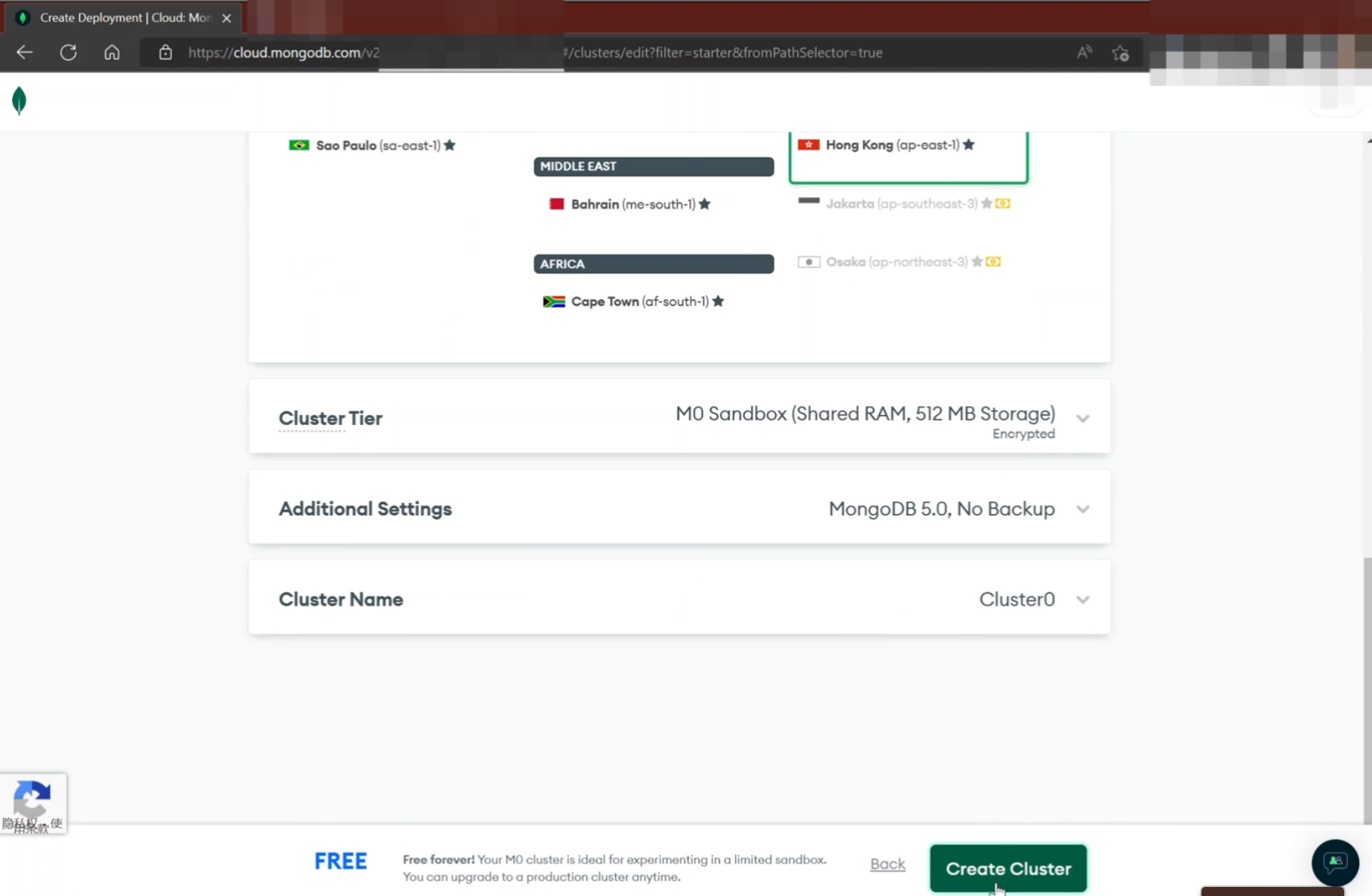Click the Brazil flag icon next to Sao Paulo

(x=299, y=145)
